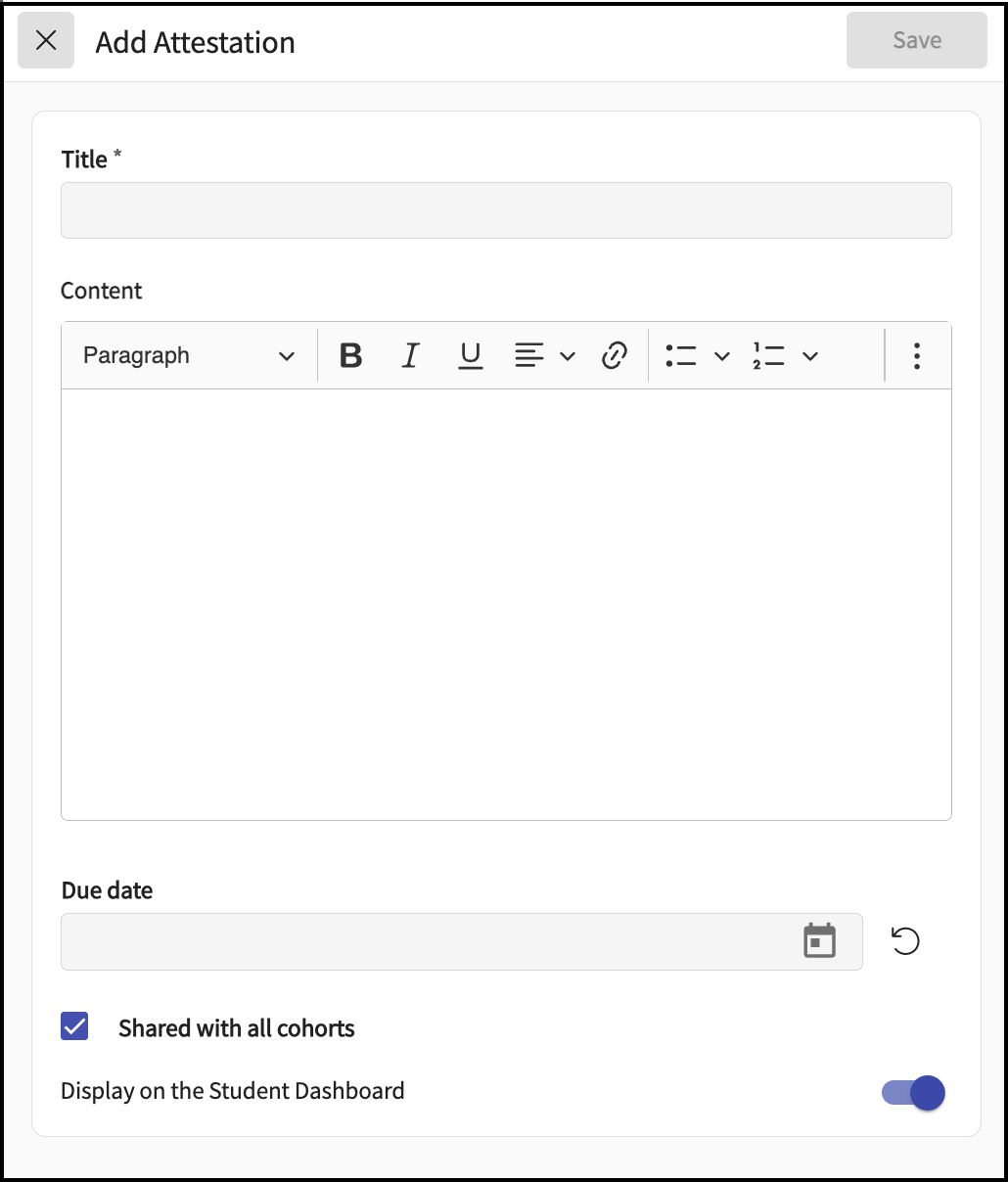Expand bulleted list style options arrow
1008x1182 pixels.
[x=722, y=356]
